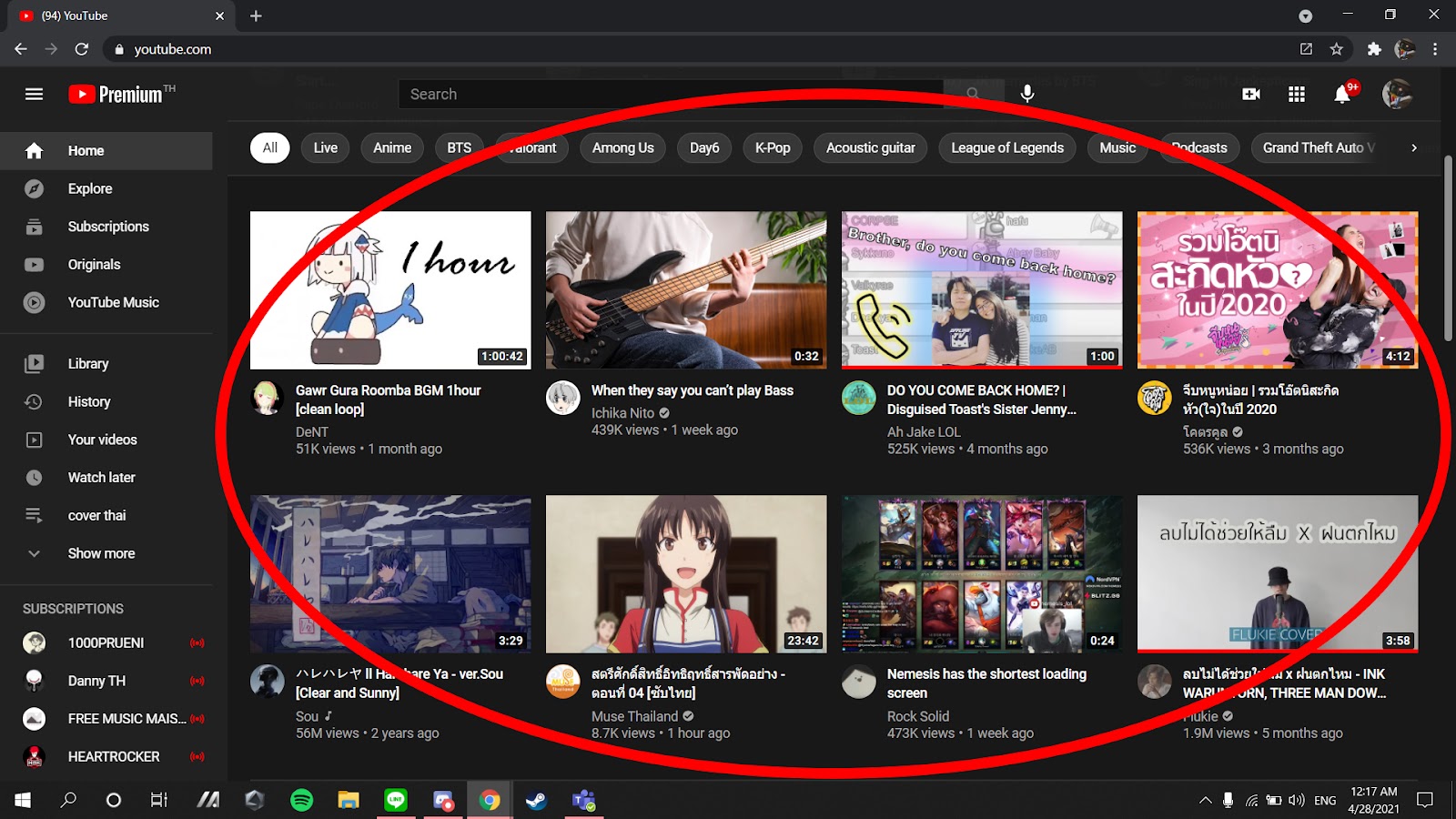This screenshot has width=1456, height=819.
Task: Open the notifications bell
Action: click(x=1342, y=94)
